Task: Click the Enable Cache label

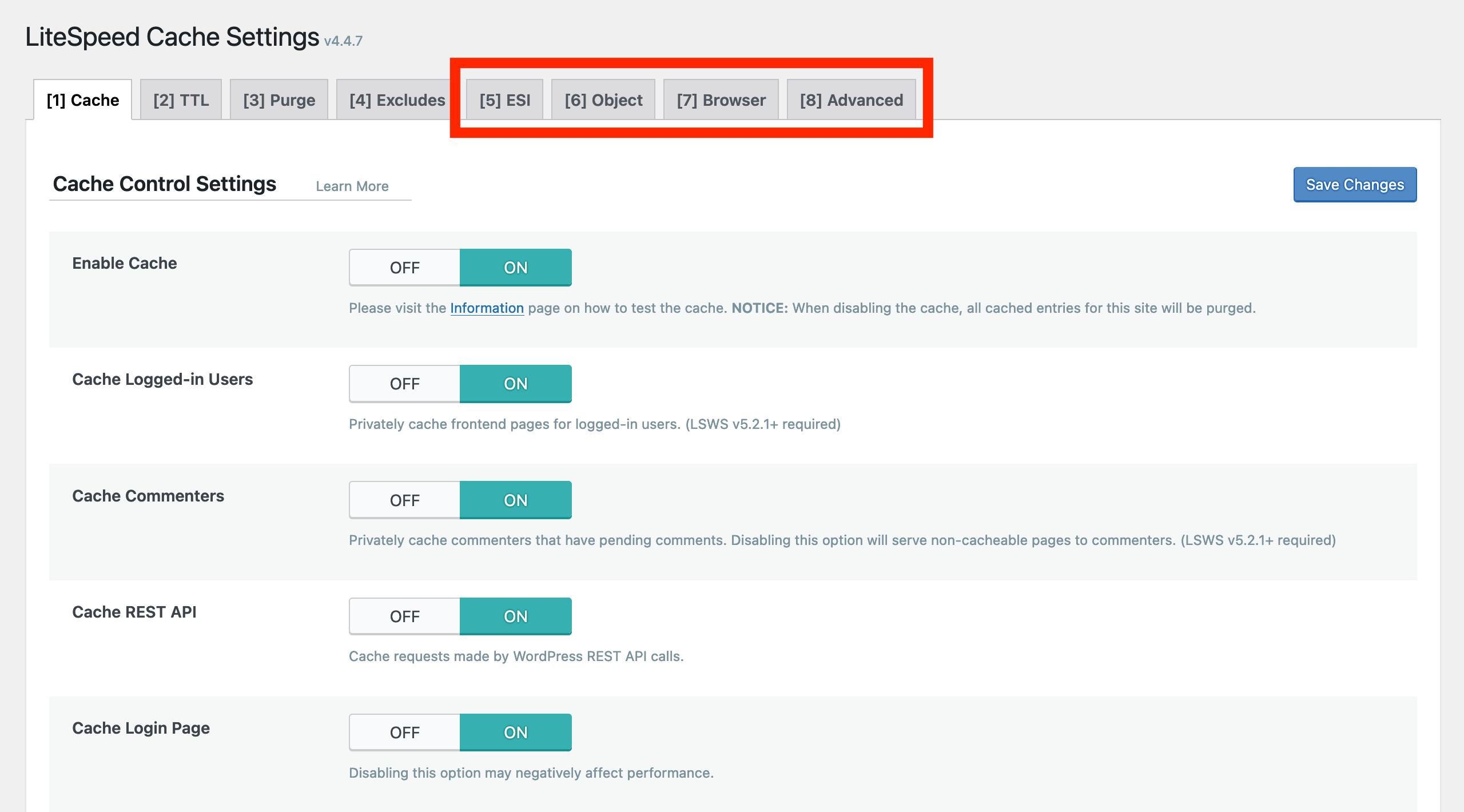Action: click(x=125, y=263)
